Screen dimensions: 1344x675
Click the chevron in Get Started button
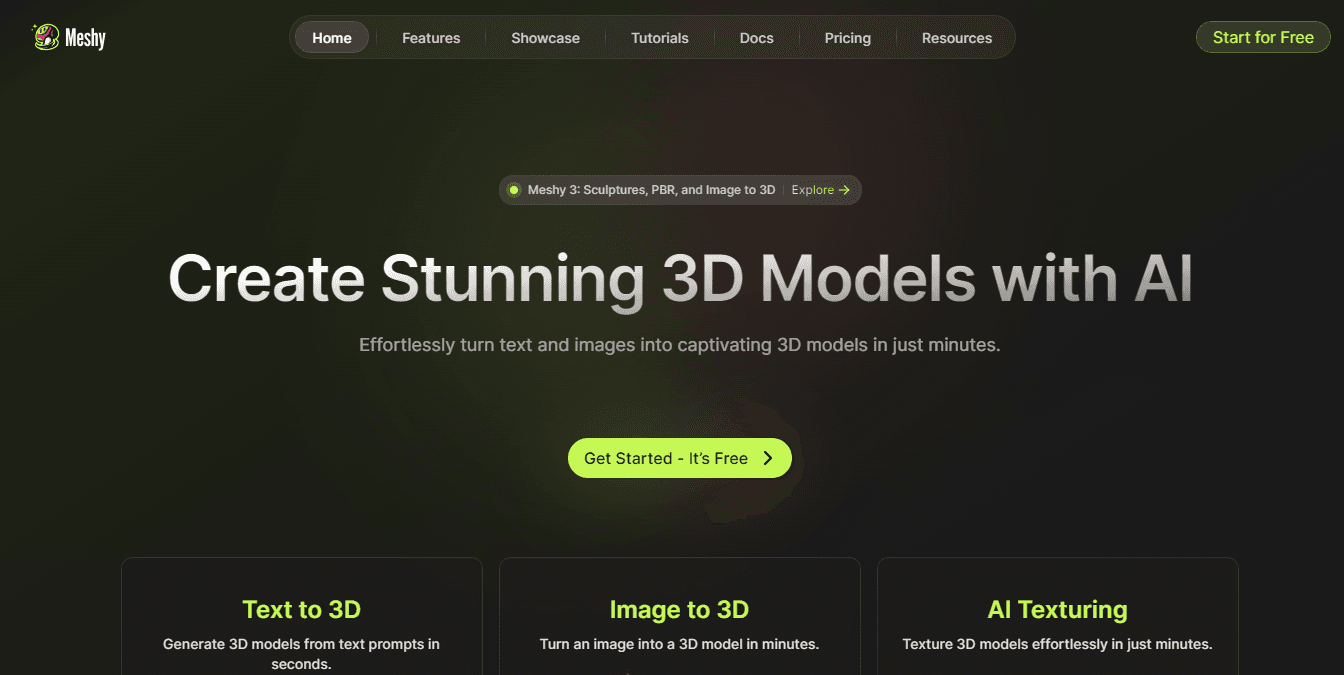click(x=768, y=458)
